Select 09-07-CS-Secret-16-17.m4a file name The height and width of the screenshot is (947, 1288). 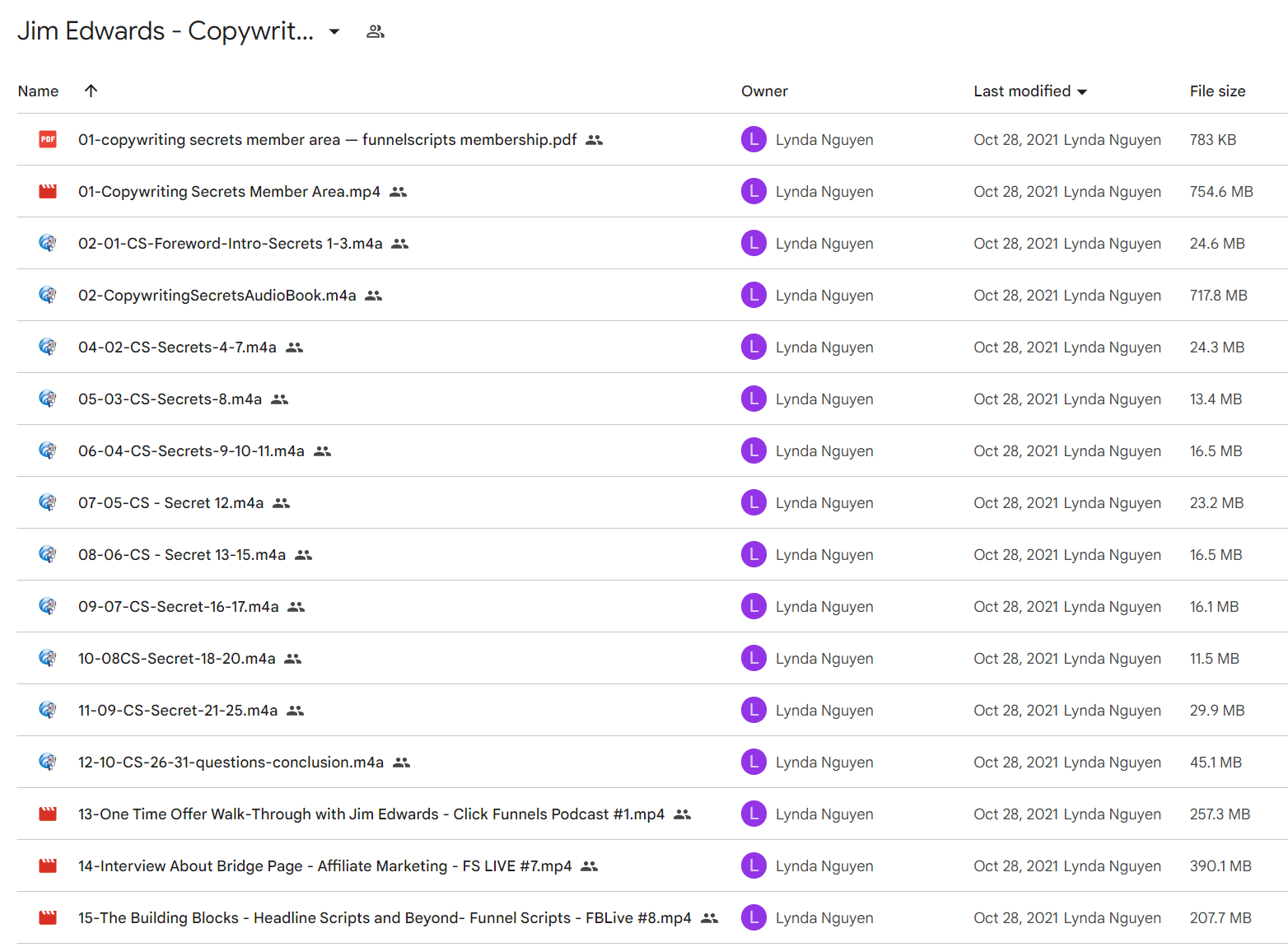click(x=178, y=607)
